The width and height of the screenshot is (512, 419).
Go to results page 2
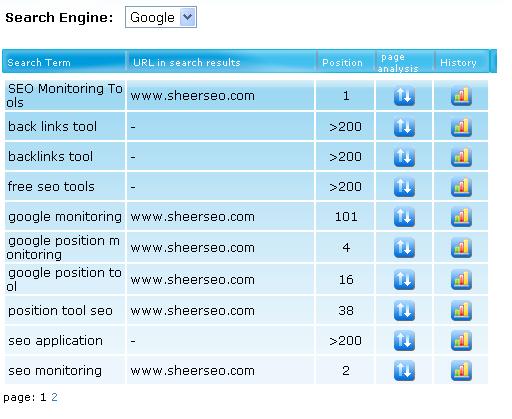(54, 397)
